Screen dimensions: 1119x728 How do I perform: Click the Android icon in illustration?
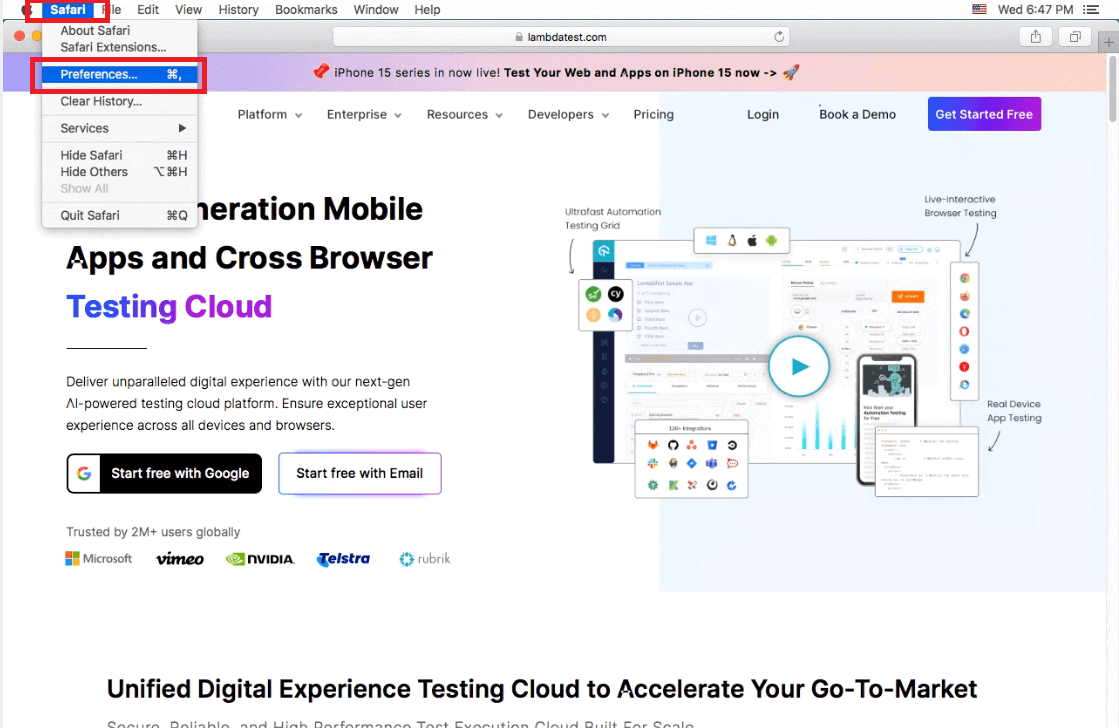(x=771, y=241)
